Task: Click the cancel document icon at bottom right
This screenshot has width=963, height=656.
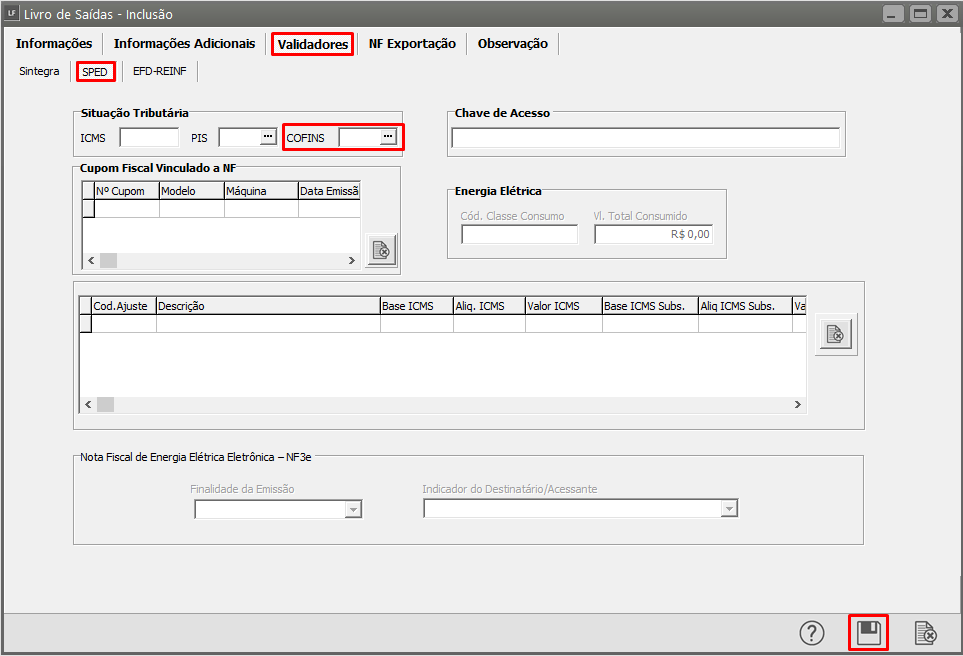Action: (x=926, y=633)
